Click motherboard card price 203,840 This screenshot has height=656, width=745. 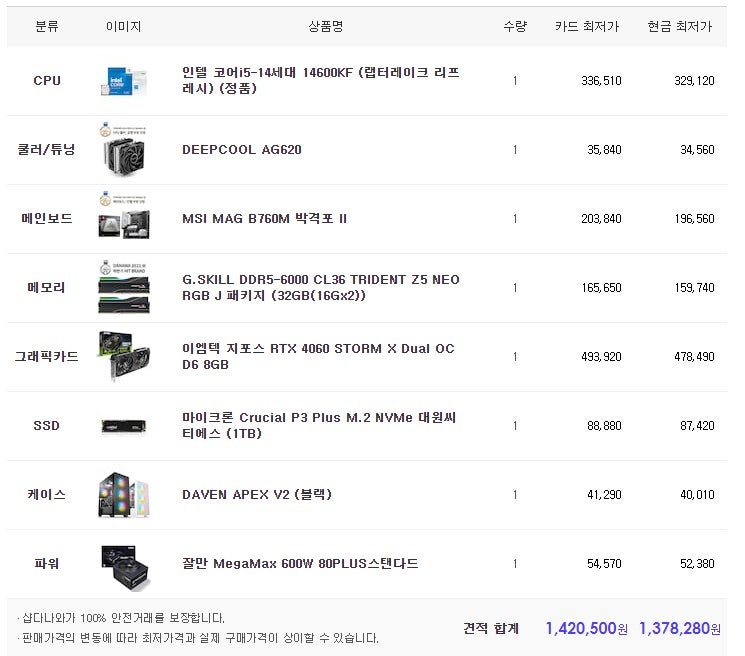pos(601,219)
